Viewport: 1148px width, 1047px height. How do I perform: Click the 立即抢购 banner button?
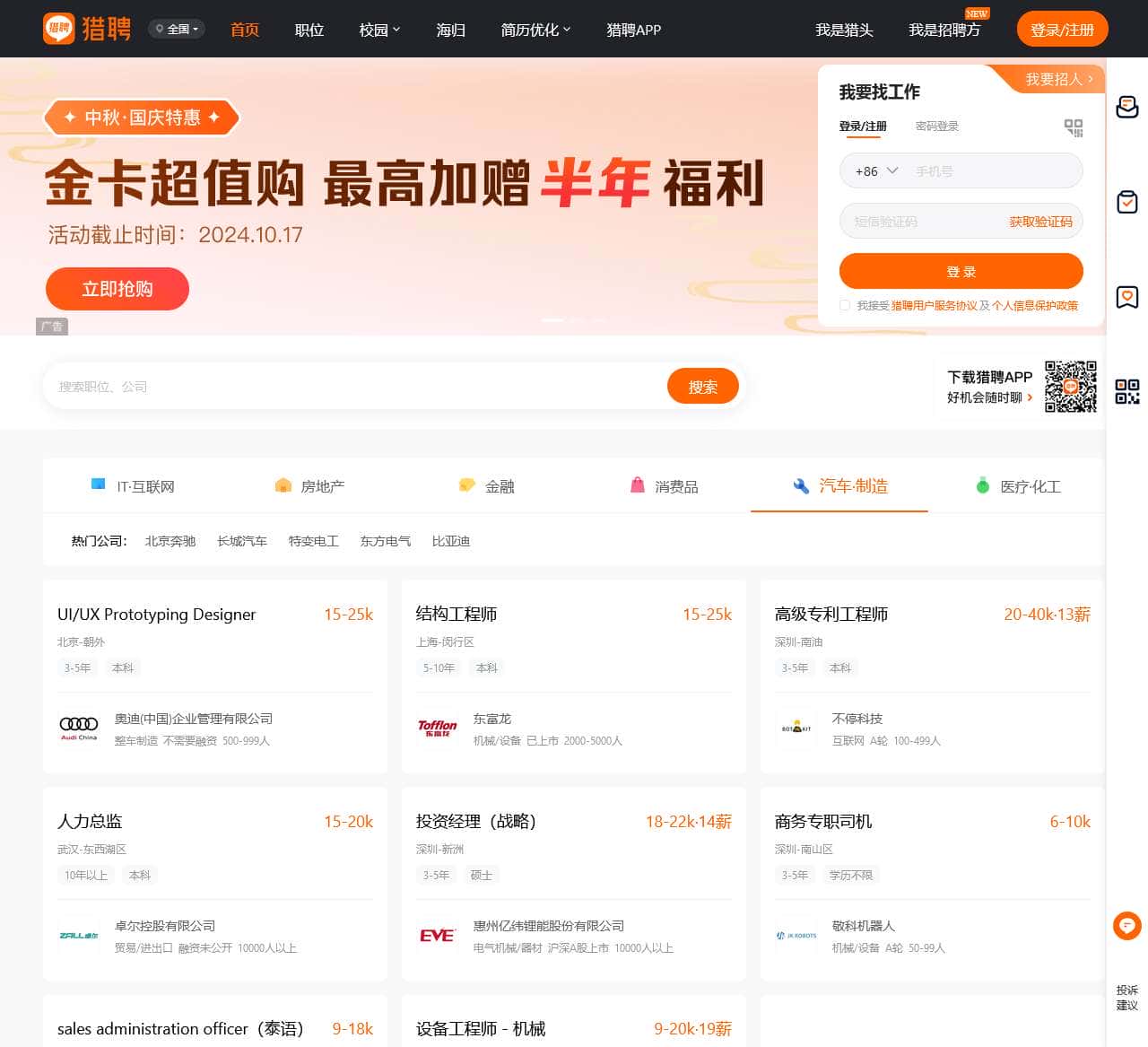(117, 289)
